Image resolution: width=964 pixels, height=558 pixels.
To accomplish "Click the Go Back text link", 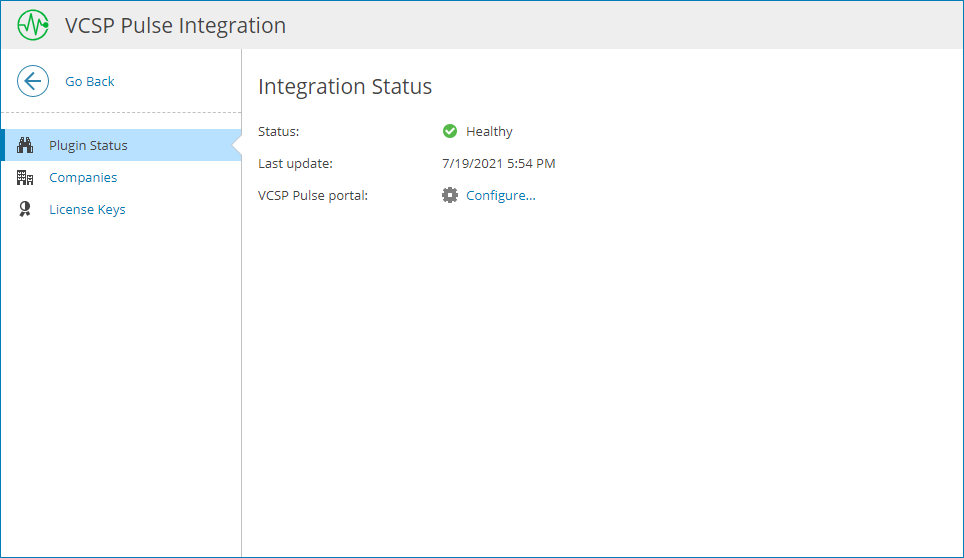I will 90,81.
